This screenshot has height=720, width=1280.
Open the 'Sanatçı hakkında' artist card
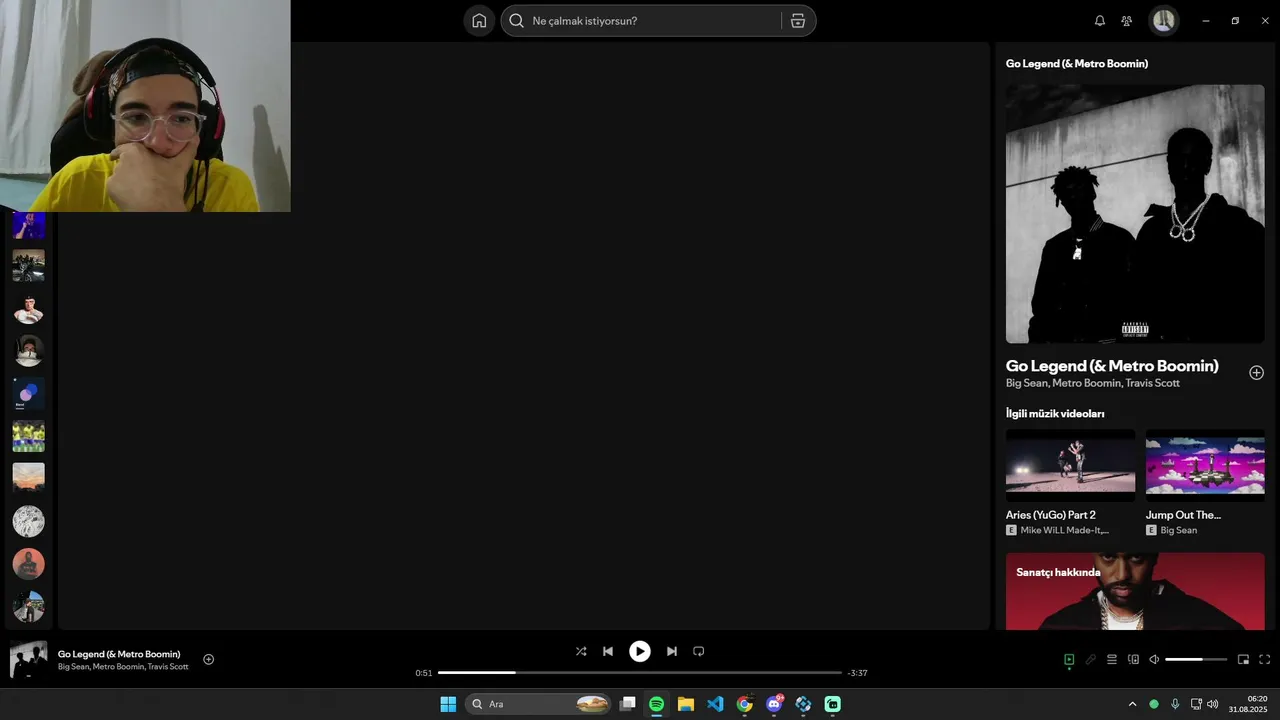point(1135,591)
